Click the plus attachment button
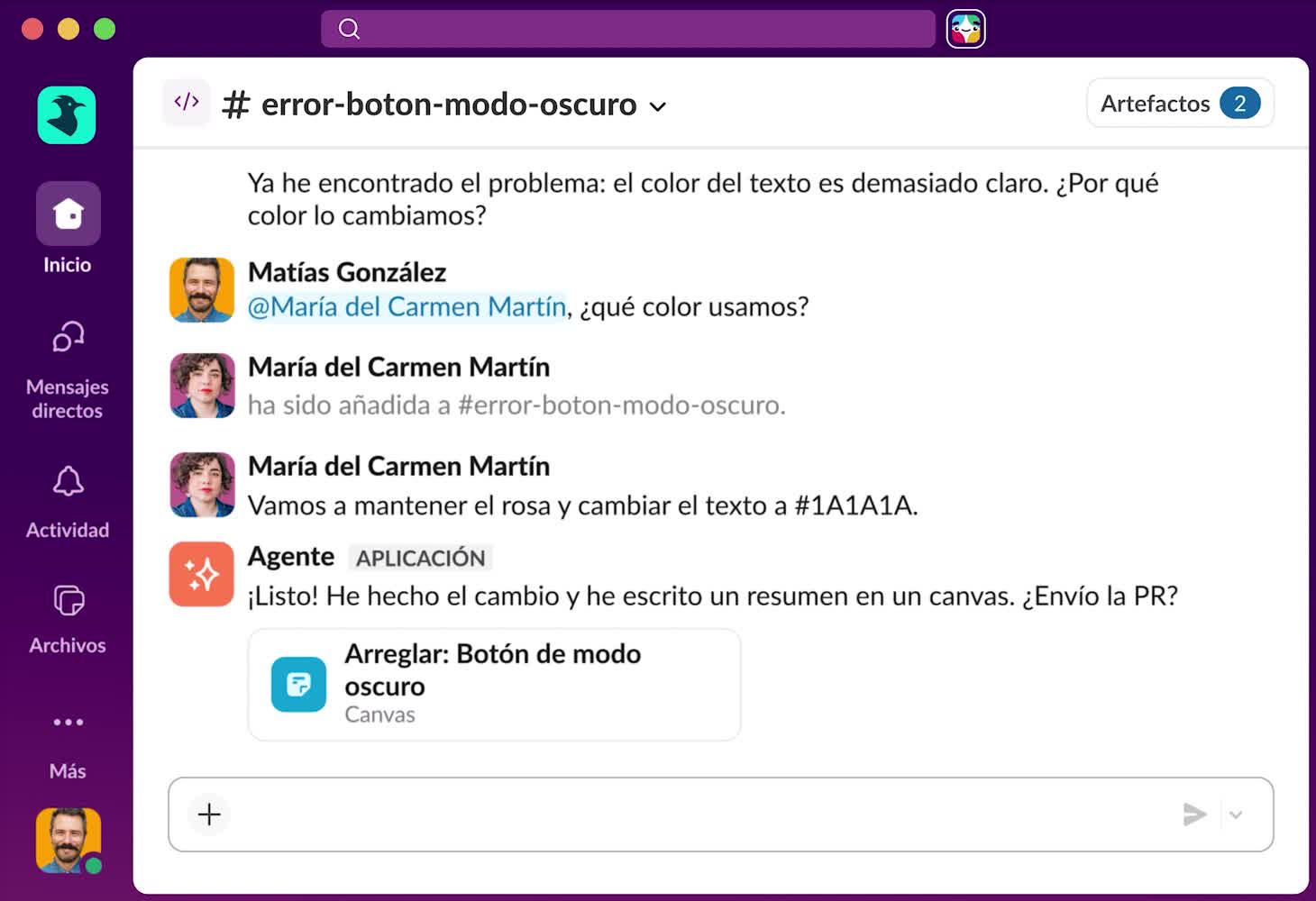This screenshot has height=901, width=1316. (x=209, y=815)
